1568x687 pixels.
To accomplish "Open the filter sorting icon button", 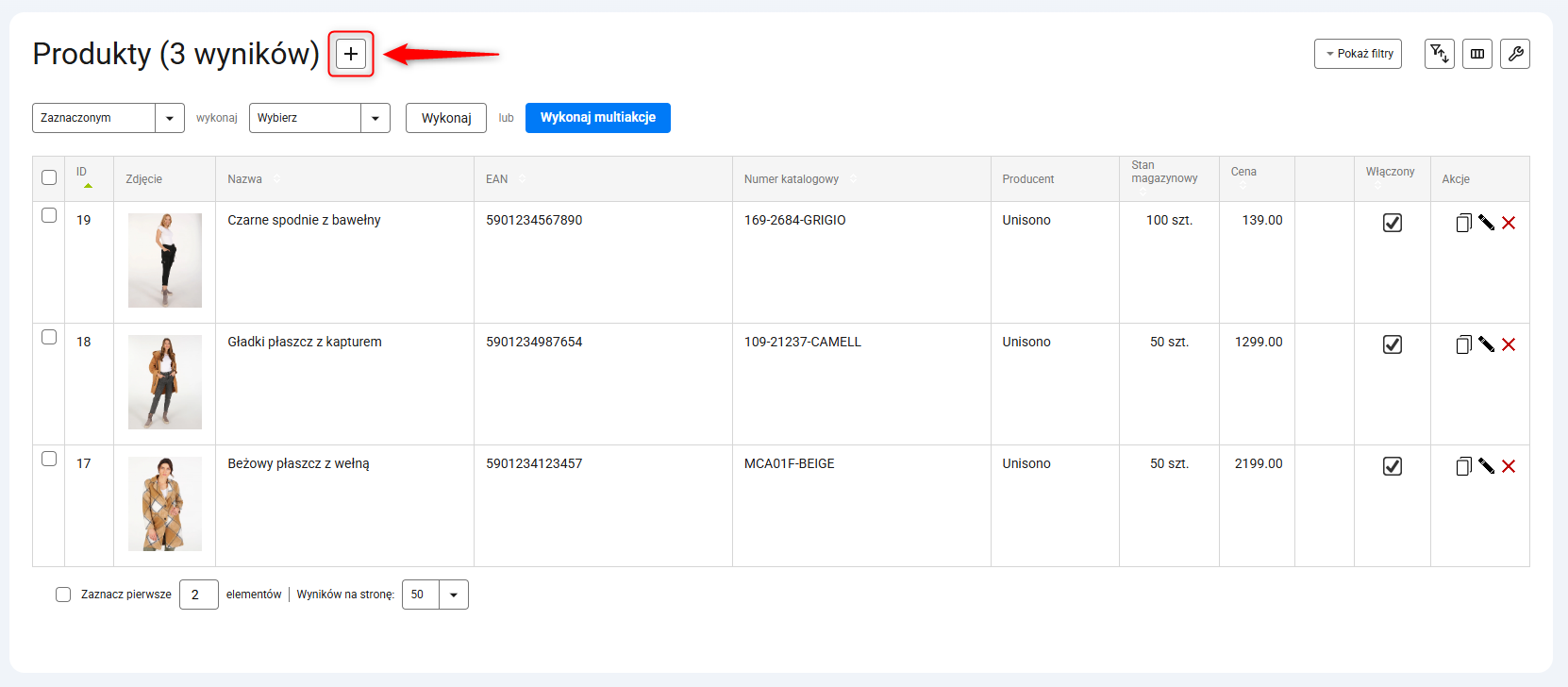I will 1439,54.
